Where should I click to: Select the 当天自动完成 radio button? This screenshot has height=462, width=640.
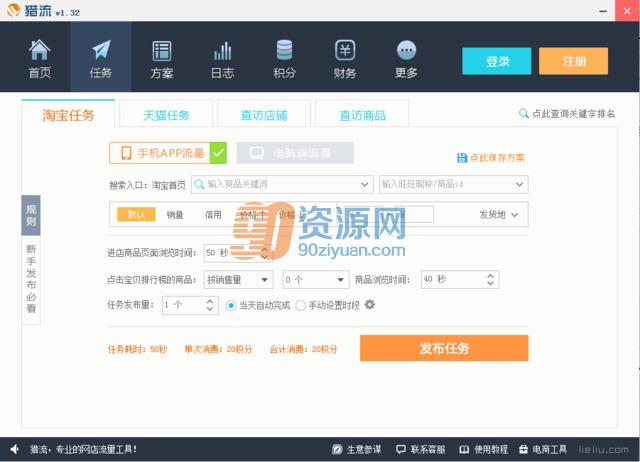pyautogui.click(x=231, y=305)
